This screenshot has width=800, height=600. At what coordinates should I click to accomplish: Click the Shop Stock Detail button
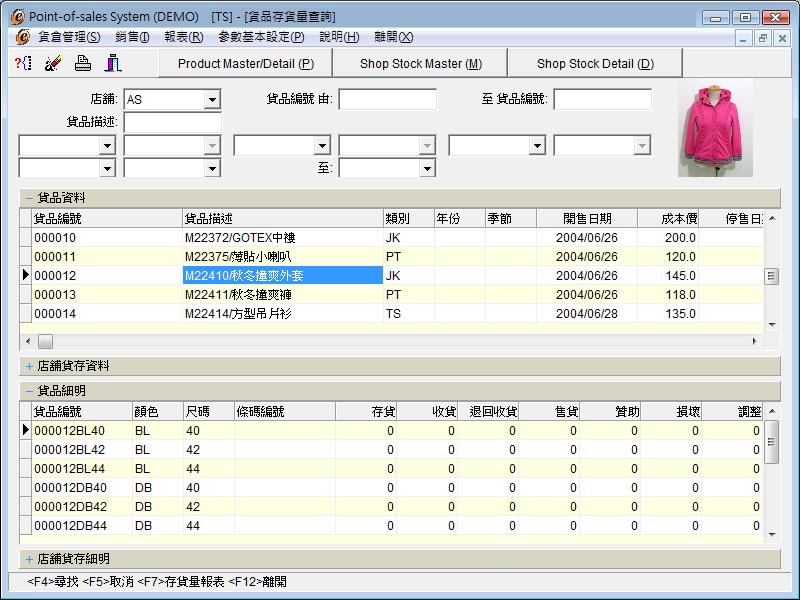coord(595,63)
